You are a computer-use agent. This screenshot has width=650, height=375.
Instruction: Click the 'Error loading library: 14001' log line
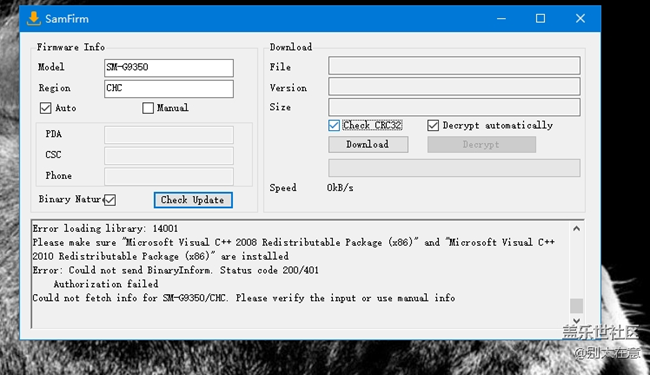coord(105,229)
